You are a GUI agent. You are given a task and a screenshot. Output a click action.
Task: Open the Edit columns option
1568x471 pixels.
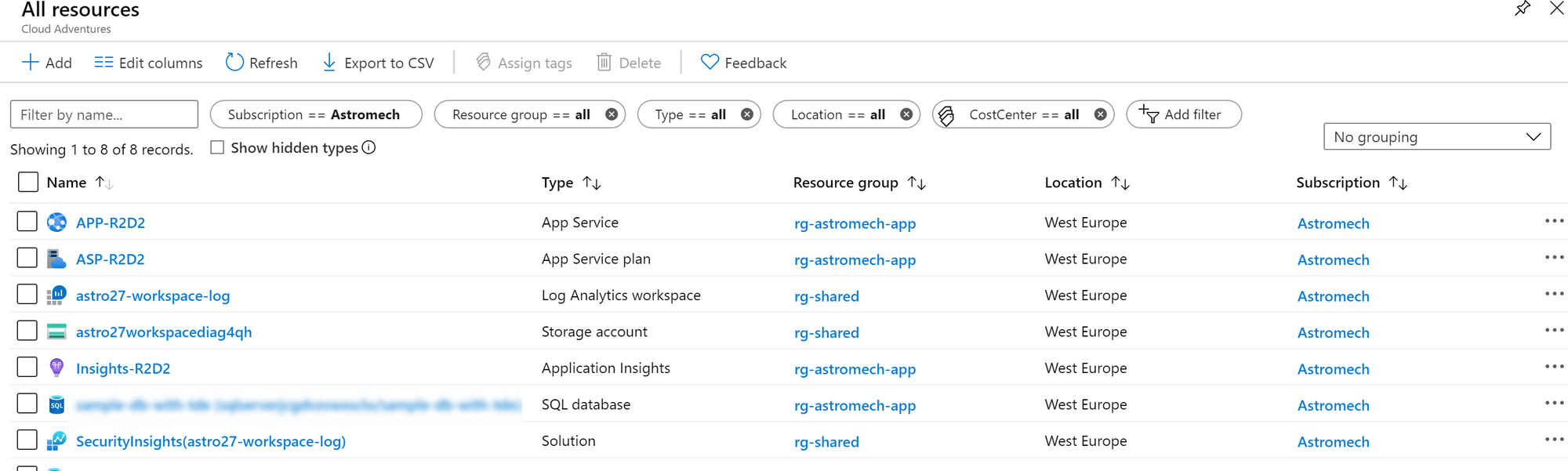(148, 63)
